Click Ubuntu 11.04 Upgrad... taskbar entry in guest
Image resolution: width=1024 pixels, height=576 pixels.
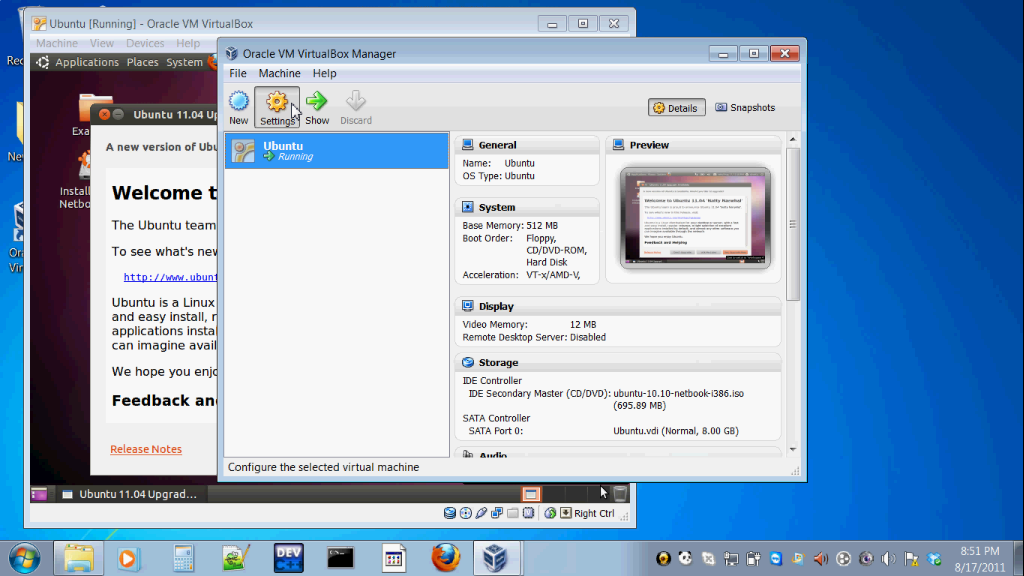pos(129,494)
